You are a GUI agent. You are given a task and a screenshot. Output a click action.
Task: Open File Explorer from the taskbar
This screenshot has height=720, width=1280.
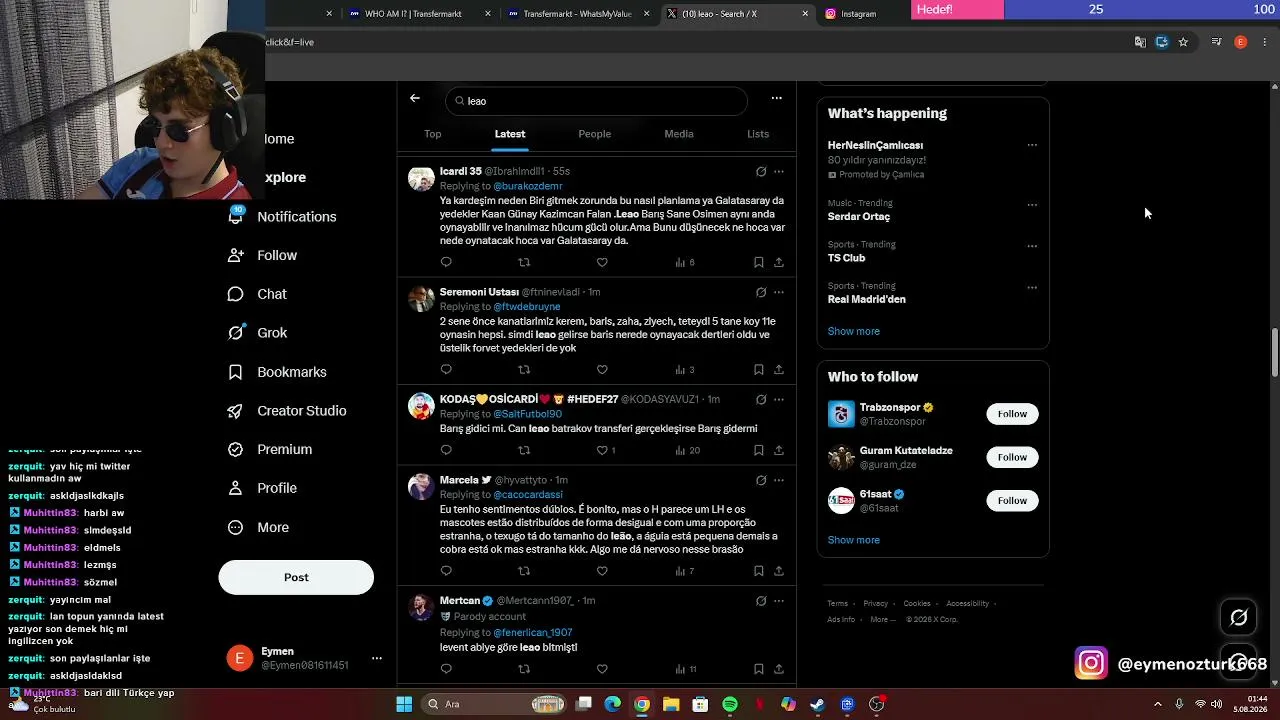(x=671, y=704)
